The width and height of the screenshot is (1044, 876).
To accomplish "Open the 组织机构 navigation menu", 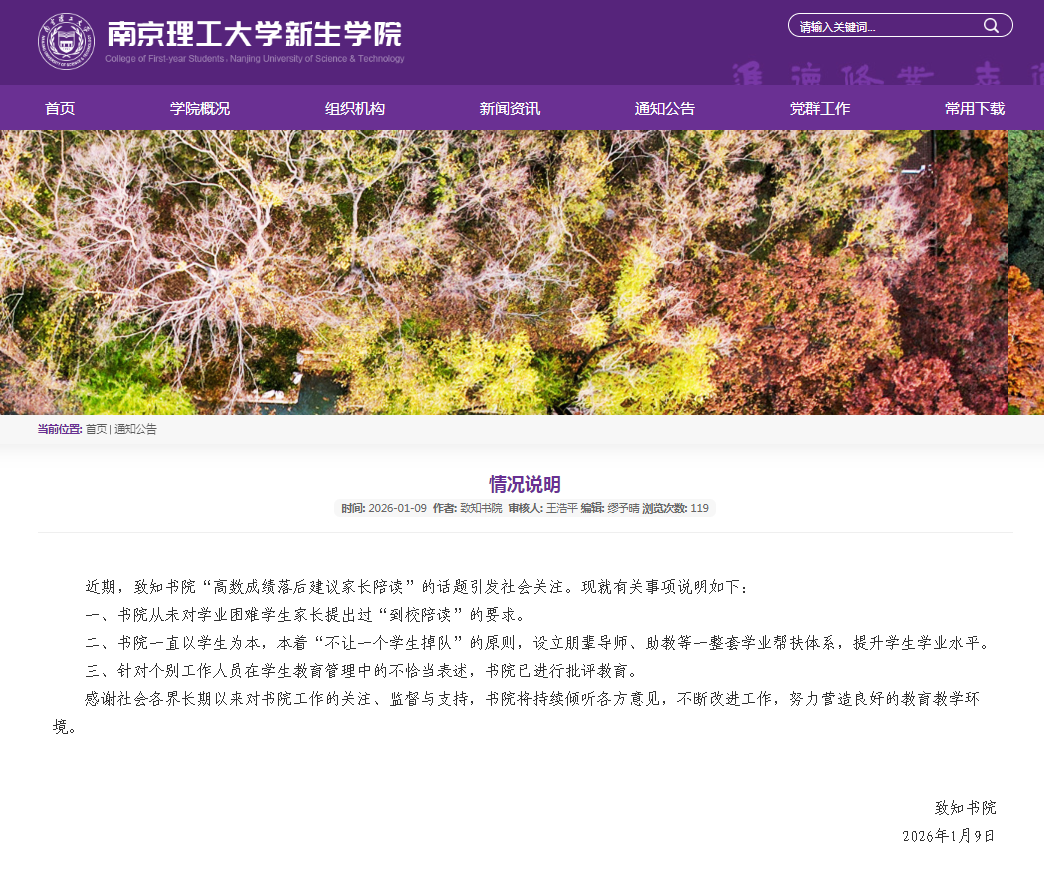I will [x=354, y=107].
